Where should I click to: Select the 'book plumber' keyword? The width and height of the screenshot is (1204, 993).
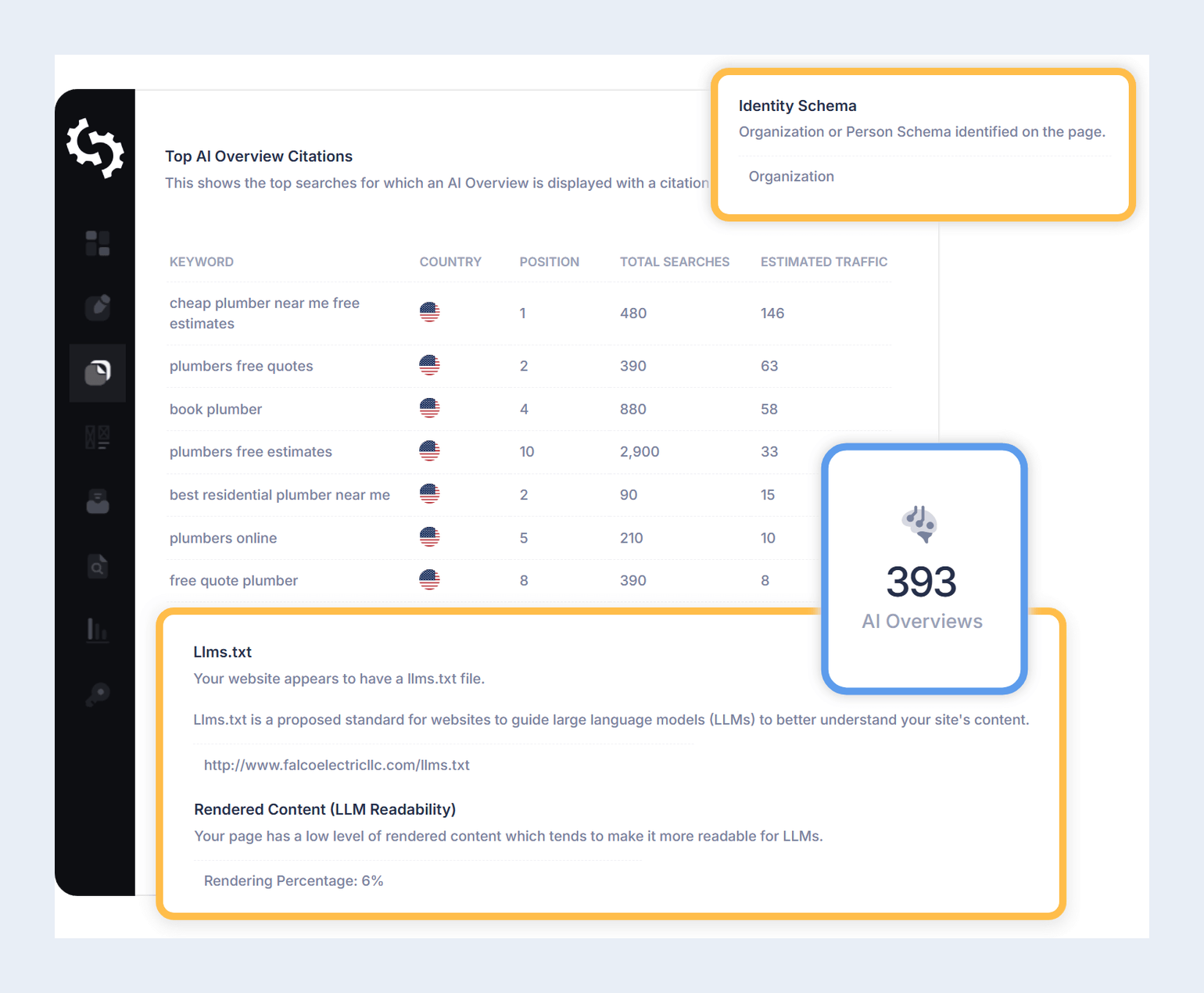(216, 409)
